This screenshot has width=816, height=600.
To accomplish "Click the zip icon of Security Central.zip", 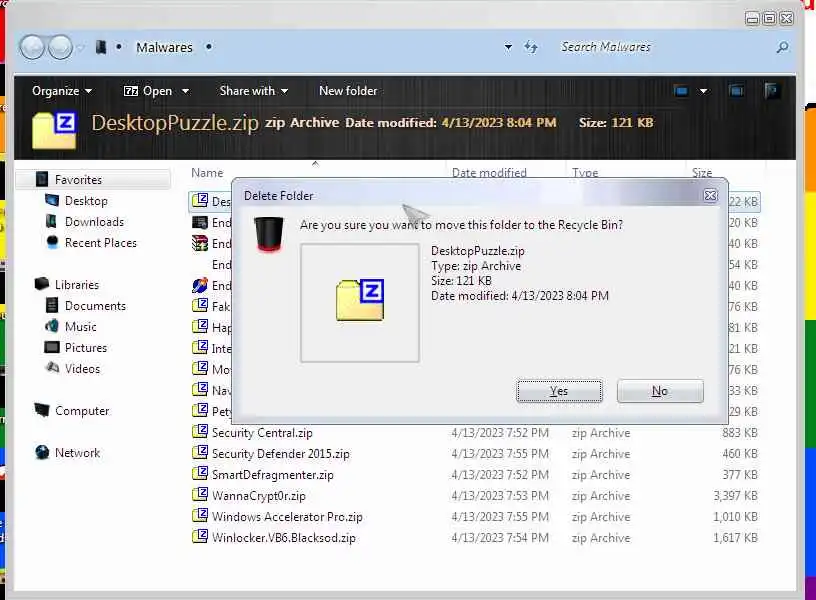I will [200, 432].
